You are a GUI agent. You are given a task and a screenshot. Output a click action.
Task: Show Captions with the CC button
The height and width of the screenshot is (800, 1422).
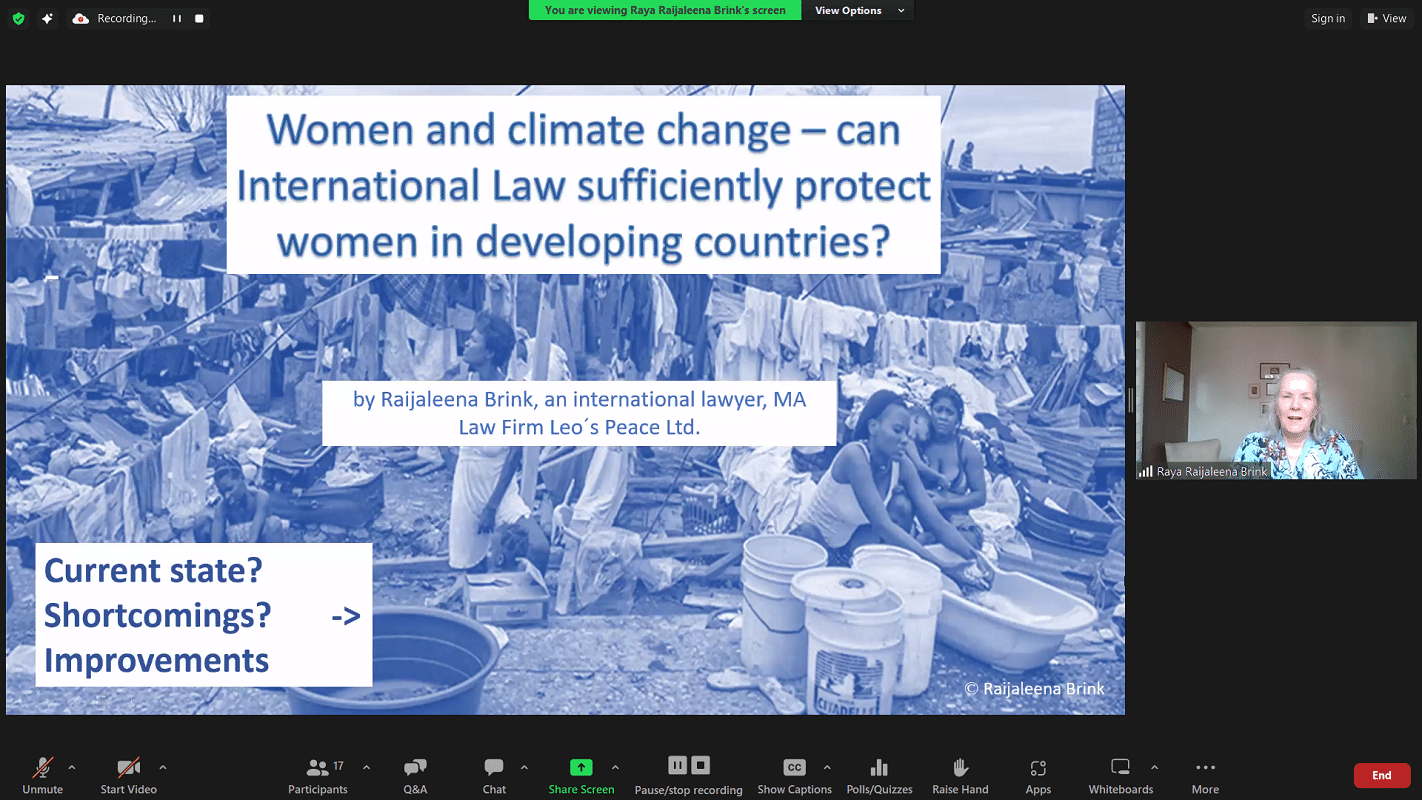coord(794,775)
